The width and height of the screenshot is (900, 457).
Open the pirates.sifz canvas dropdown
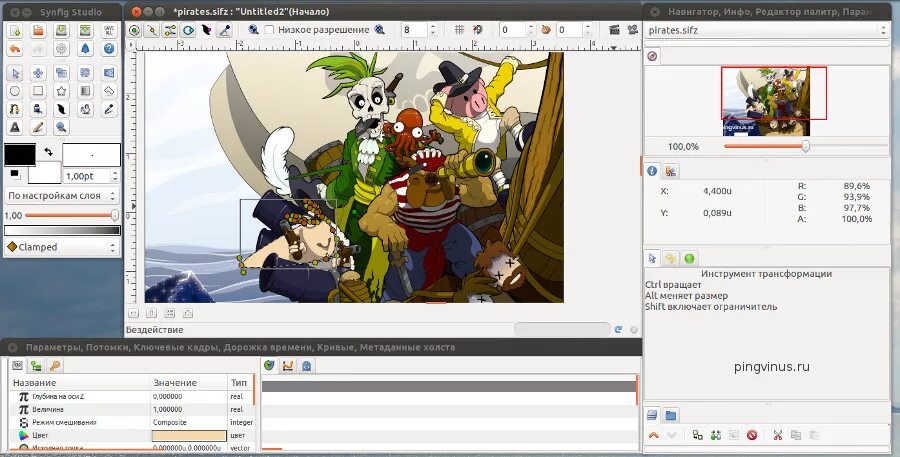(x=767, y=30)
